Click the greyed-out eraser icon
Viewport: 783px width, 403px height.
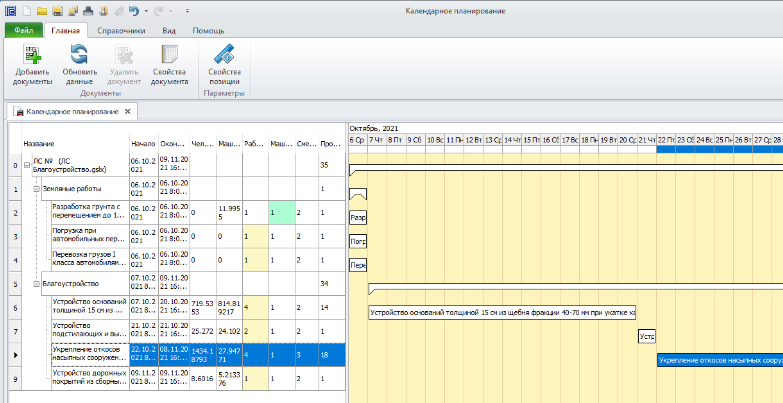(118, 10)
